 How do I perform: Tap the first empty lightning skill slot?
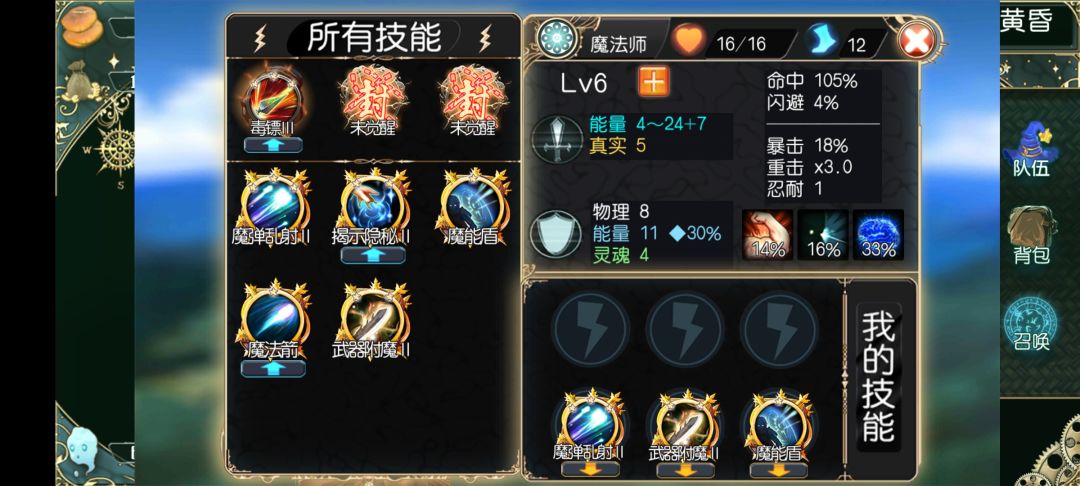[590, 330]
